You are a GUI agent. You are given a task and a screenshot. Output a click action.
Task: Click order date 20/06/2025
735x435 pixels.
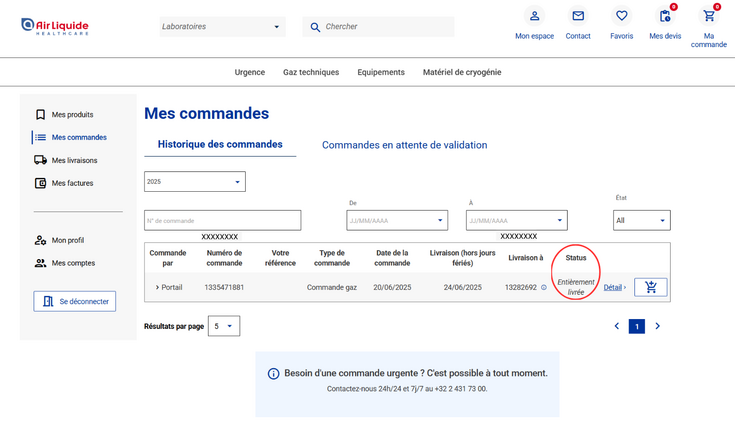392,287
